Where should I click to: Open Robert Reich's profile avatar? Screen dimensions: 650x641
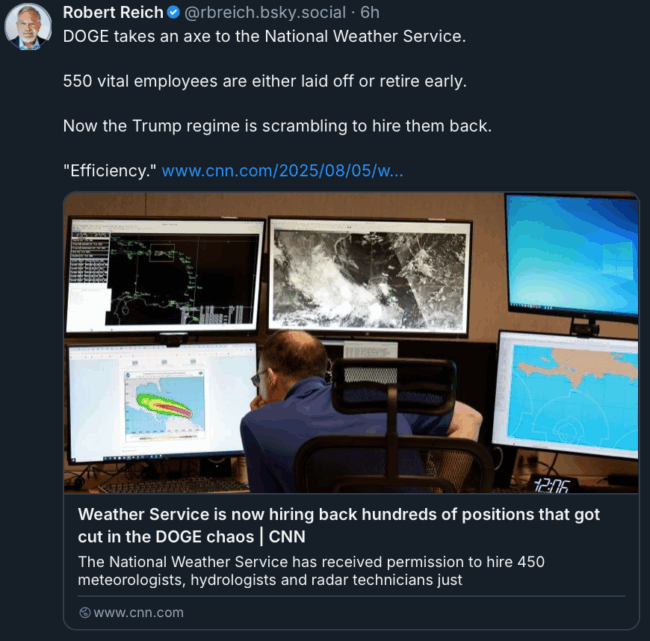pos(28,27)
